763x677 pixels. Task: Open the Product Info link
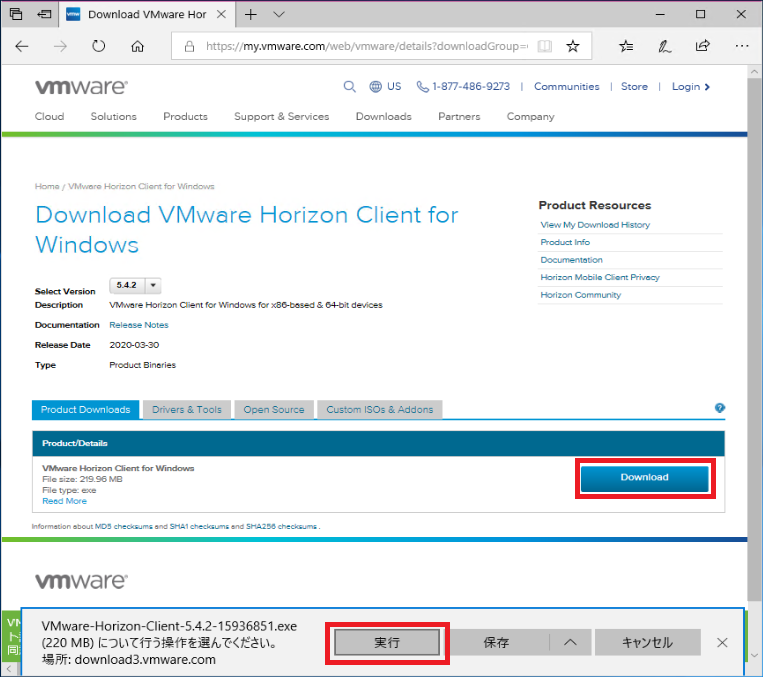(x=565, y=242)
